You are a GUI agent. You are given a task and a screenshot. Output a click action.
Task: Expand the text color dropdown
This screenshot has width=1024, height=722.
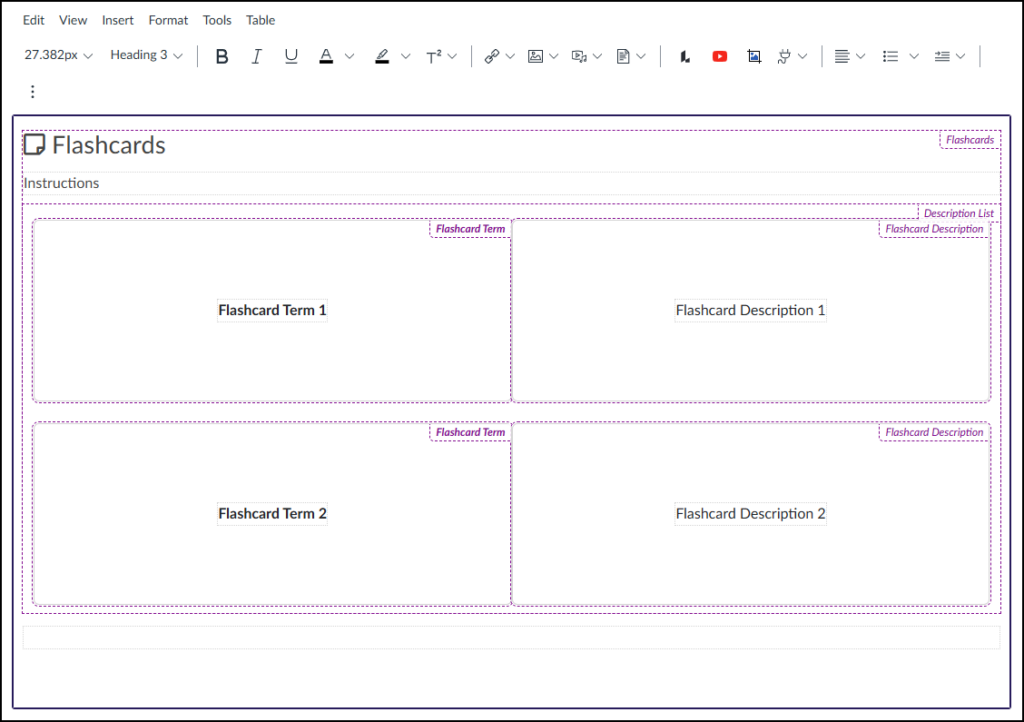(348, 56)
